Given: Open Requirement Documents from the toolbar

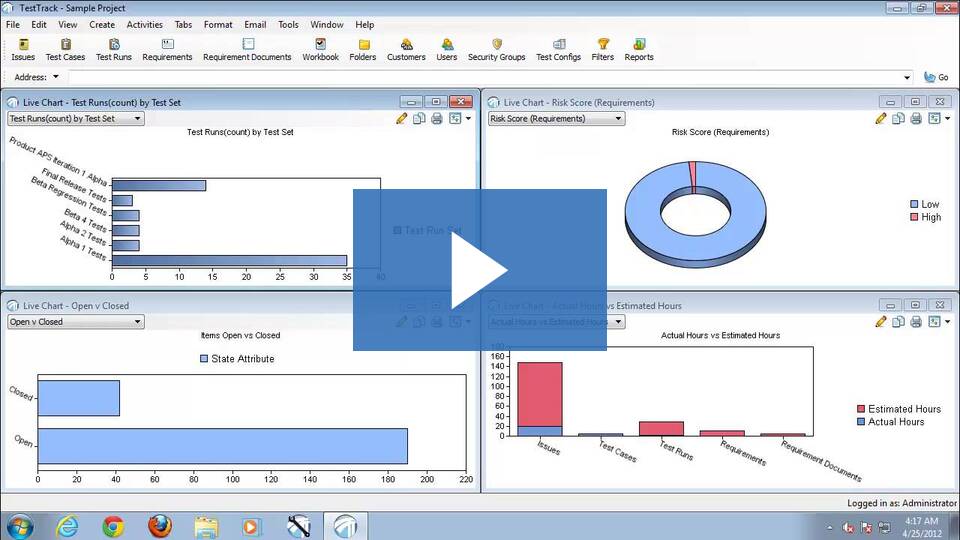Looking at the screenshot, I should [247, 50].
